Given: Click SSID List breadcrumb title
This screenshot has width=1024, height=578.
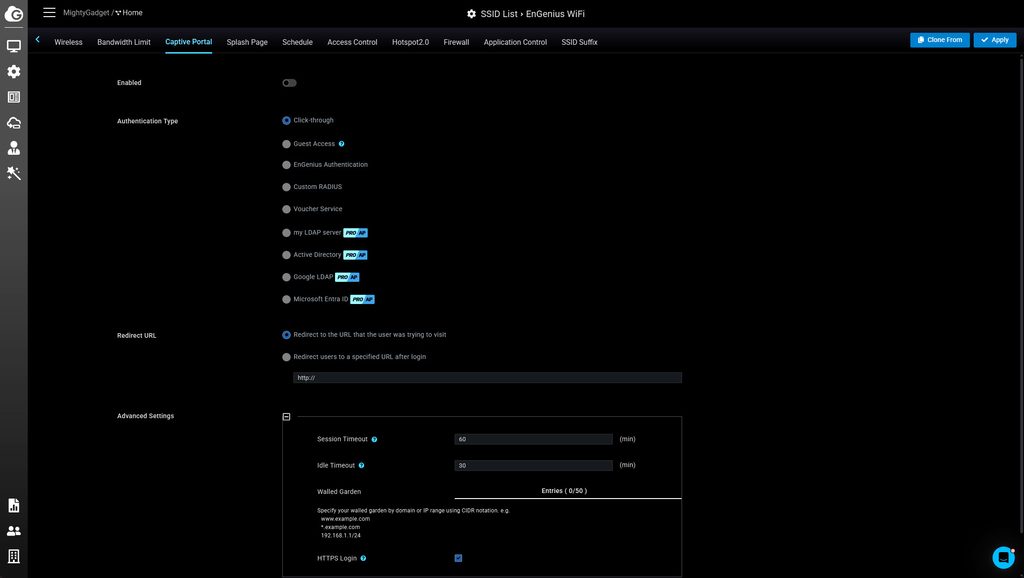Looking at the screenshot, I should [499, 14].
